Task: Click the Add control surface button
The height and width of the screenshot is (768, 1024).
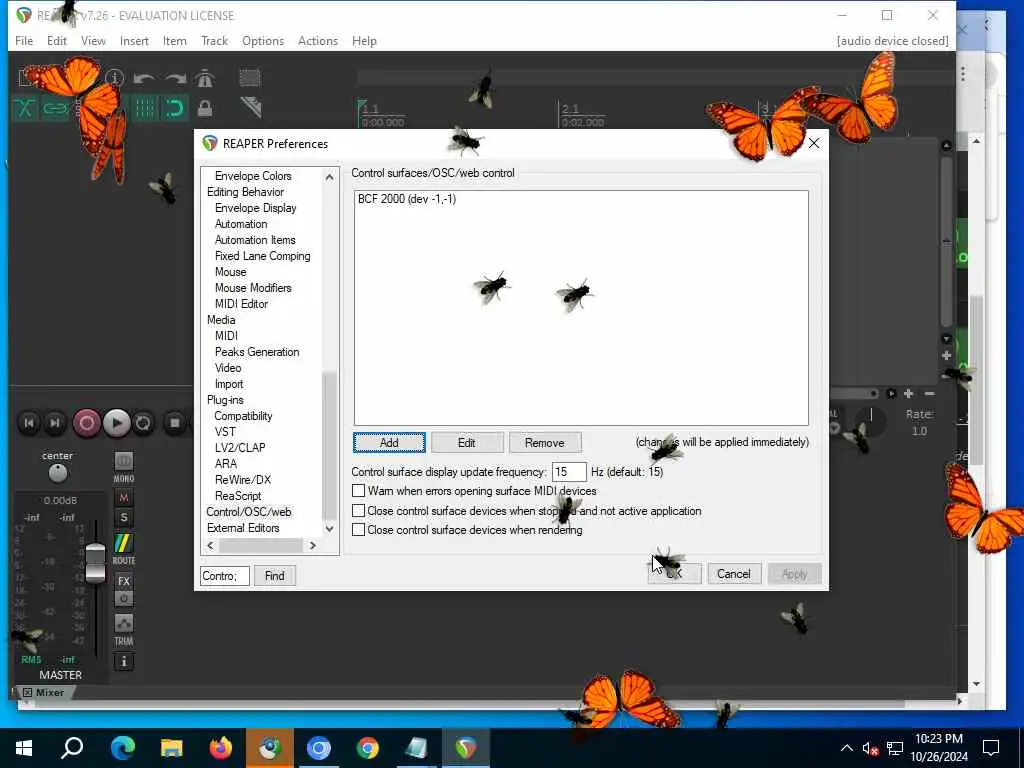Action: 389,443
